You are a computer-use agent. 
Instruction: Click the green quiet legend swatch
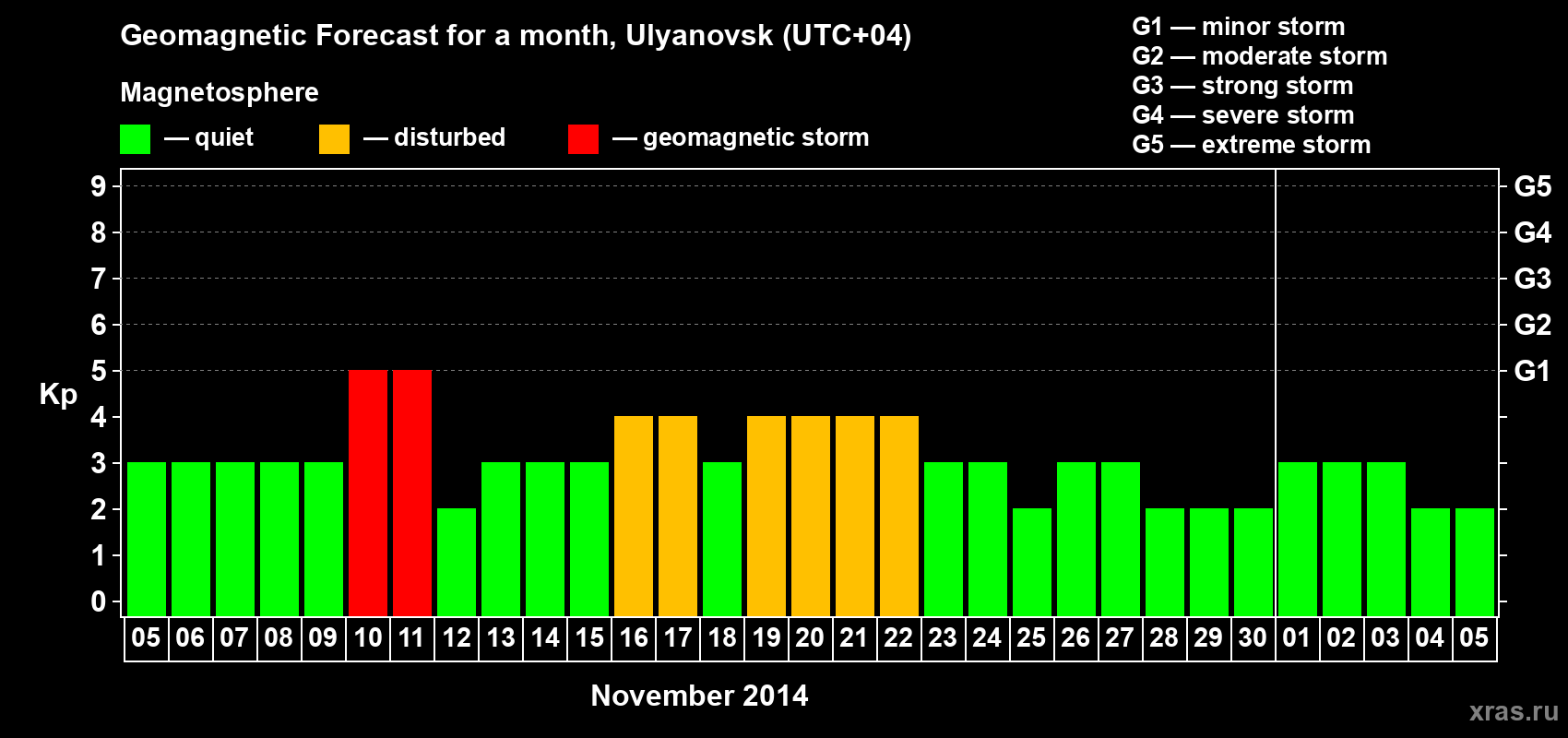(136, 139)
